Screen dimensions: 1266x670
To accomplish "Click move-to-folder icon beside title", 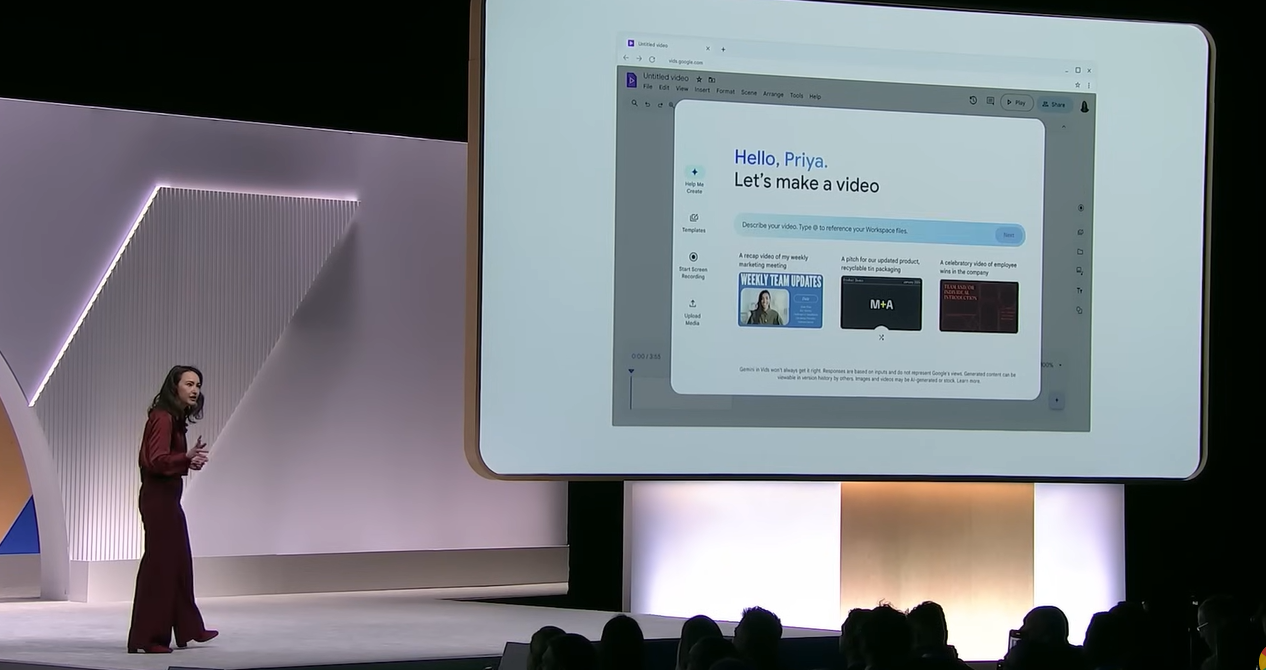I will 712,79.
